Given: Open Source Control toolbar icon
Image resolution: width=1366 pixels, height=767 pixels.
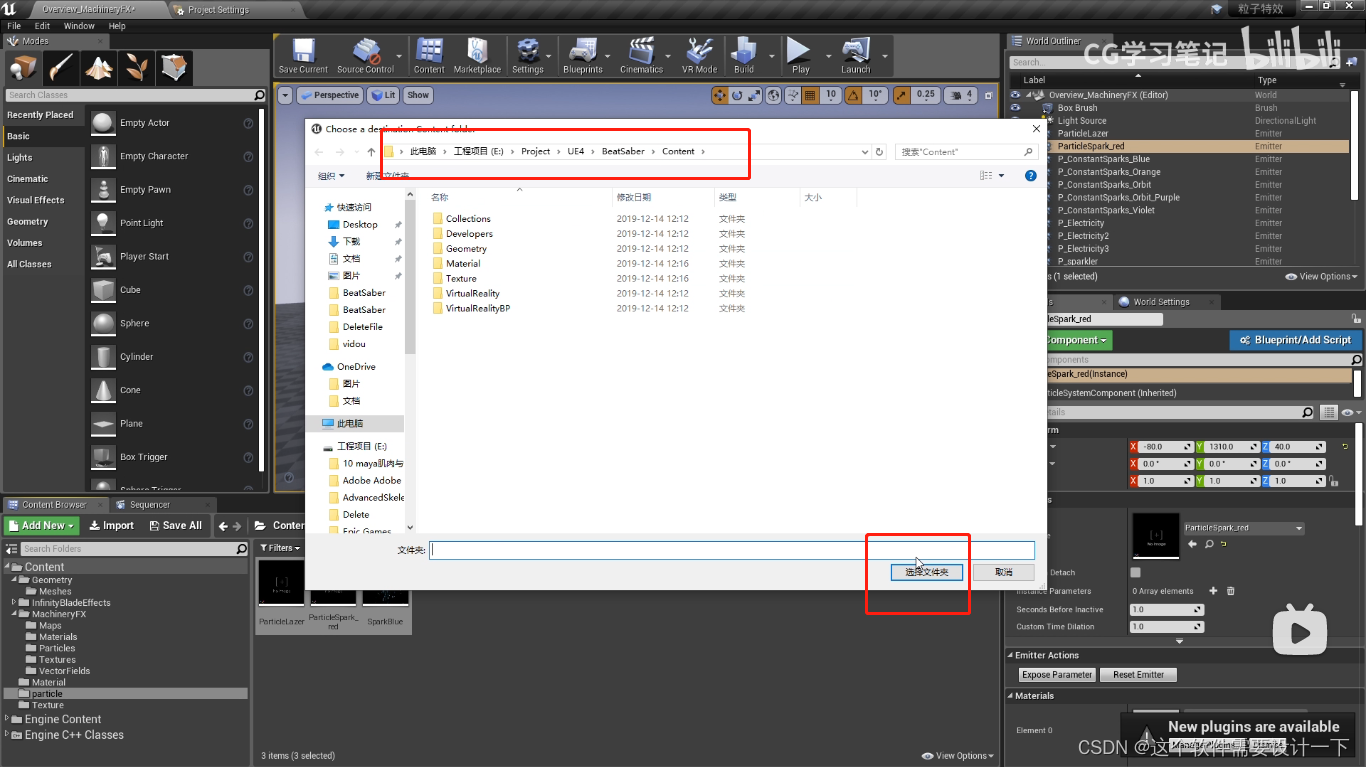Looking at the screenshot, I should coord(365,56).
